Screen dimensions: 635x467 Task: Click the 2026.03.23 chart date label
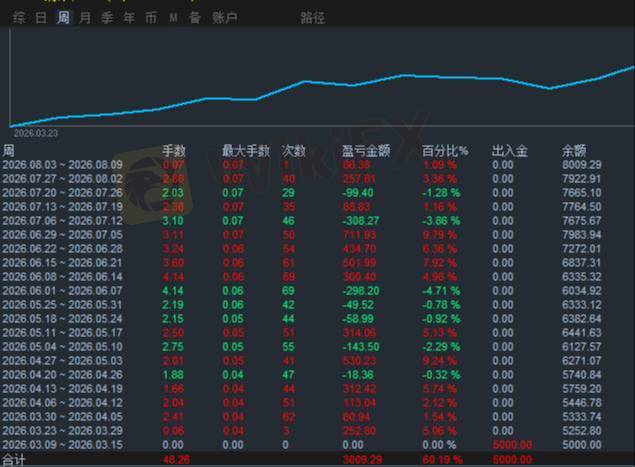click(36, 133)
